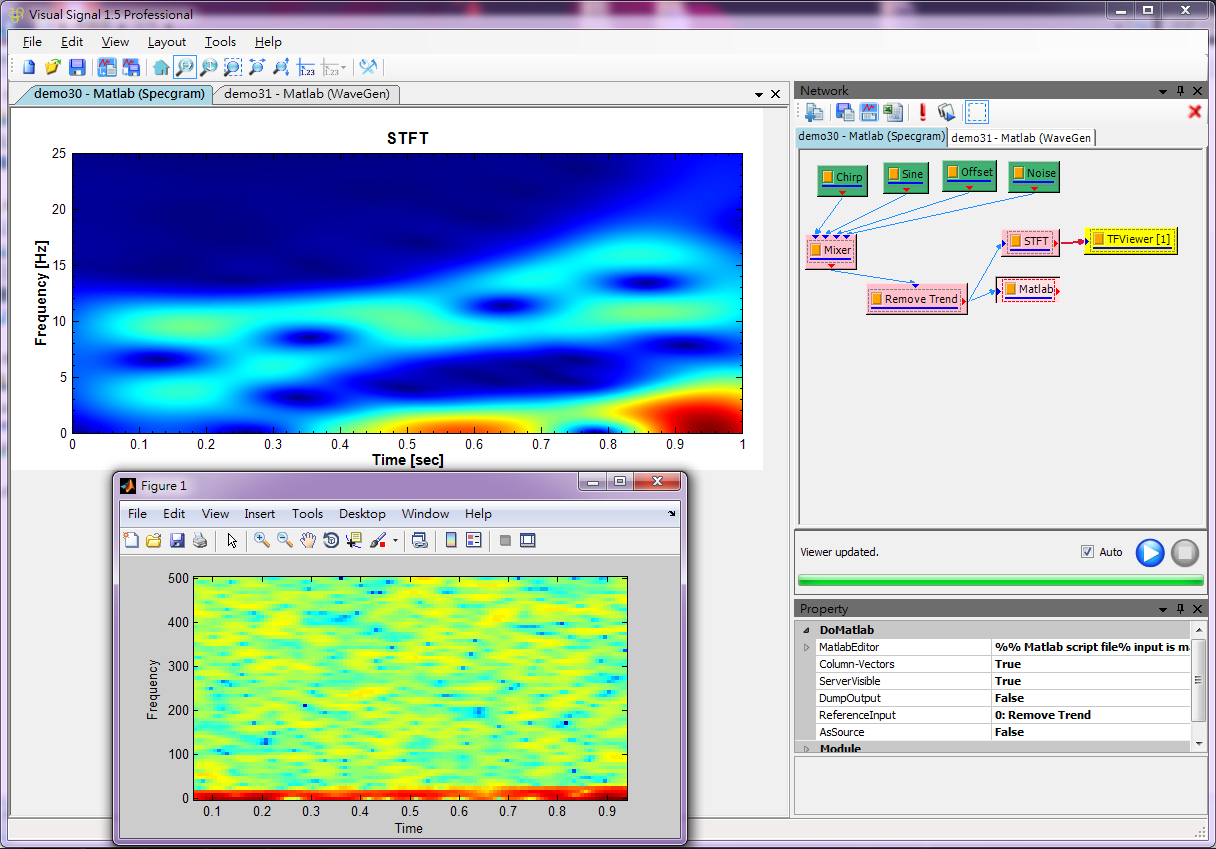Toggle the Auto checkbox

[1087, 552]
